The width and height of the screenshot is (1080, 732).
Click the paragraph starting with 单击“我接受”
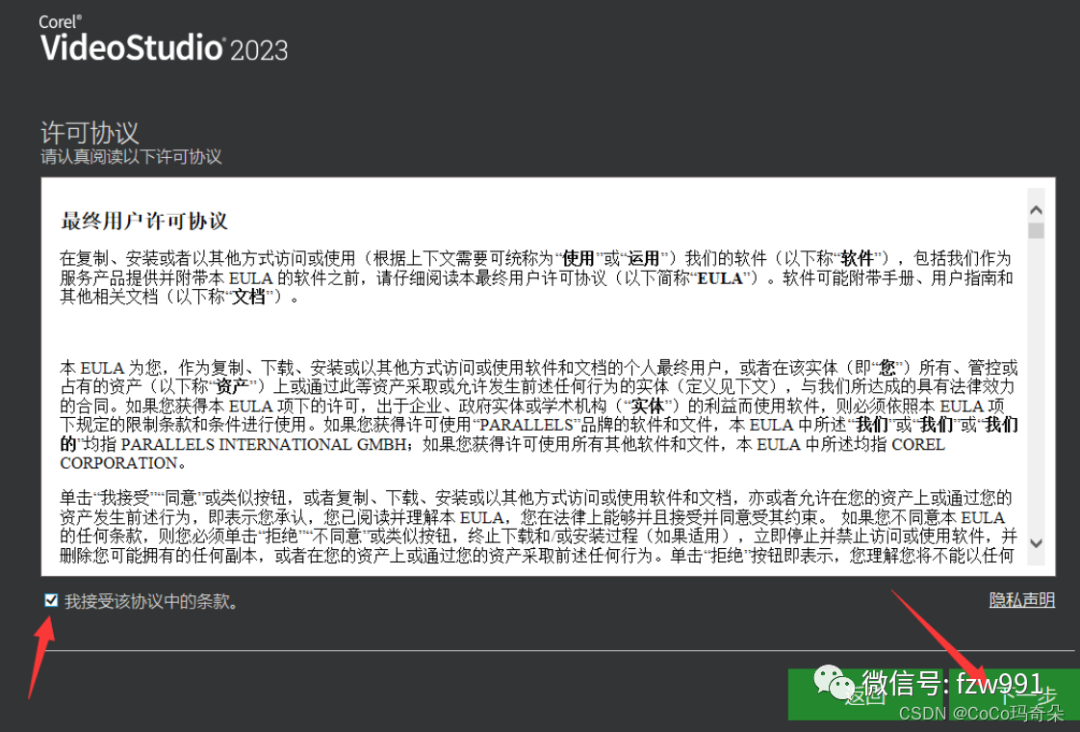click(x=539, y=526)
